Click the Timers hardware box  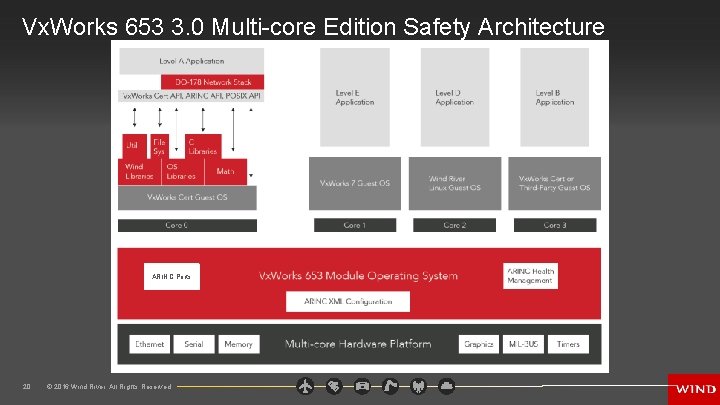[568, 344]
